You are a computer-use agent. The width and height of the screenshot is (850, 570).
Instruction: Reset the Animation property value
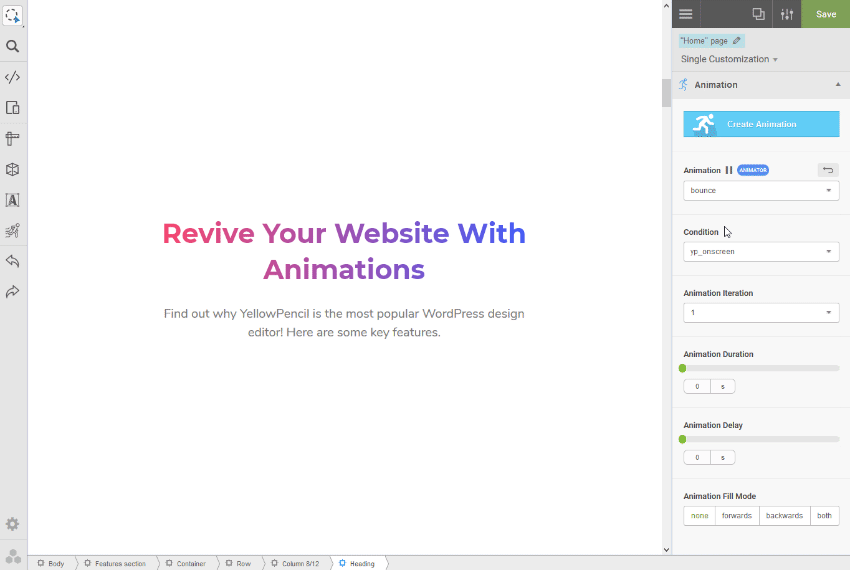point(828,170)
